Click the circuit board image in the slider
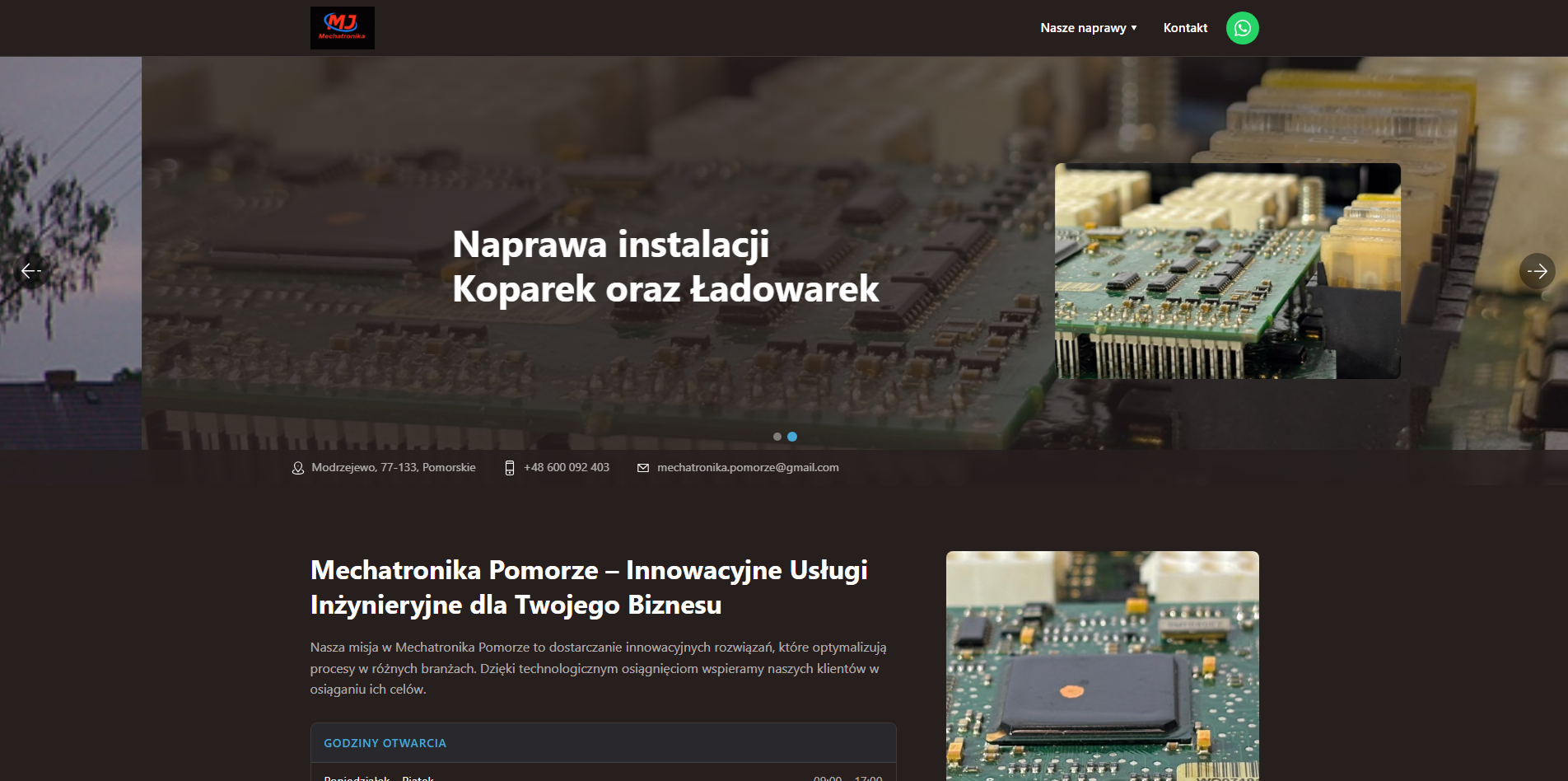Screen dimensions: 1568x781 coord(1227,271)
